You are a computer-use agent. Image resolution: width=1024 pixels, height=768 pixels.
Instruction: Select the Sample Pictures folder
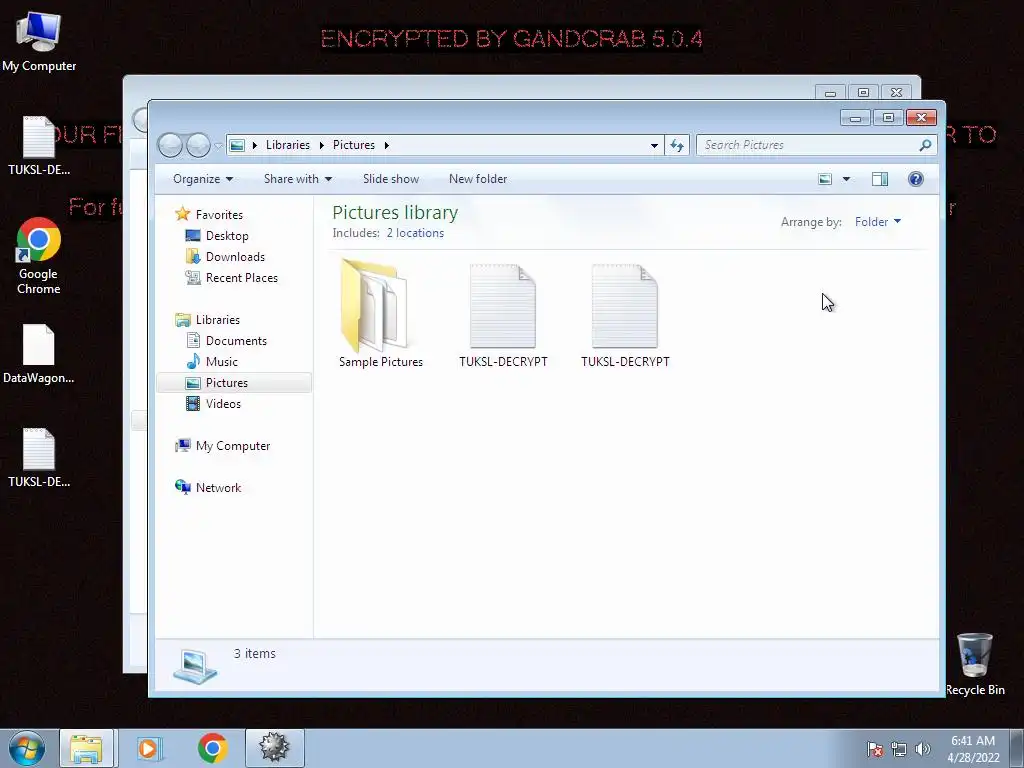[x=380, y=315]
